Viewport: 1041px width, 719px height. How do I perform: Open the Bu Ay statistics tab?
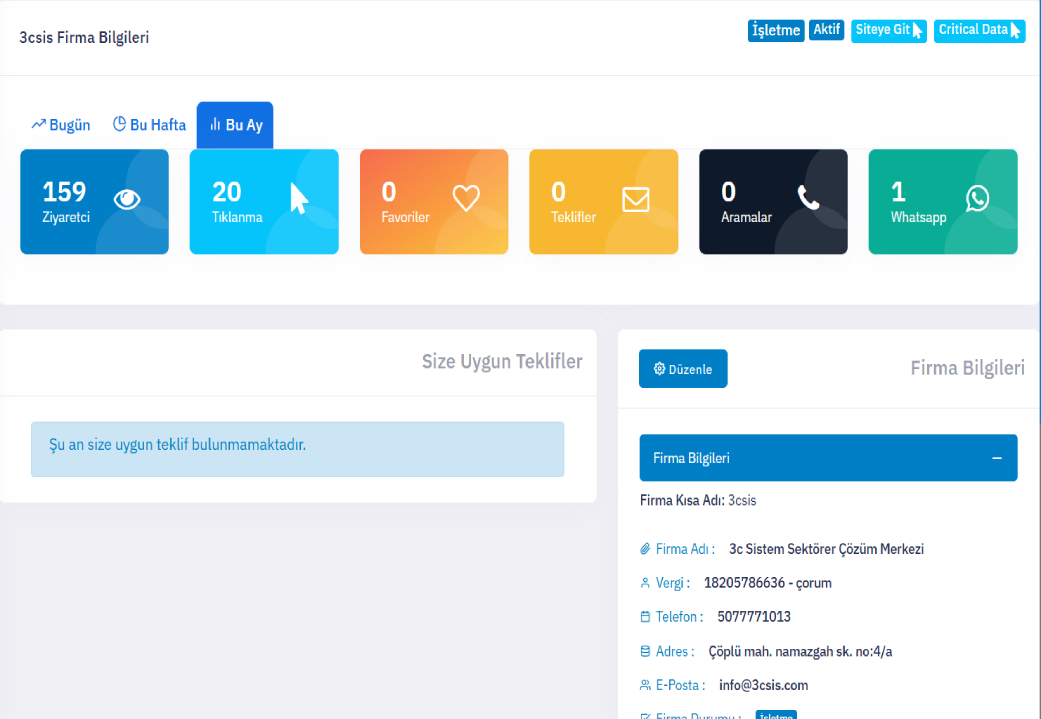click(235, 125)
